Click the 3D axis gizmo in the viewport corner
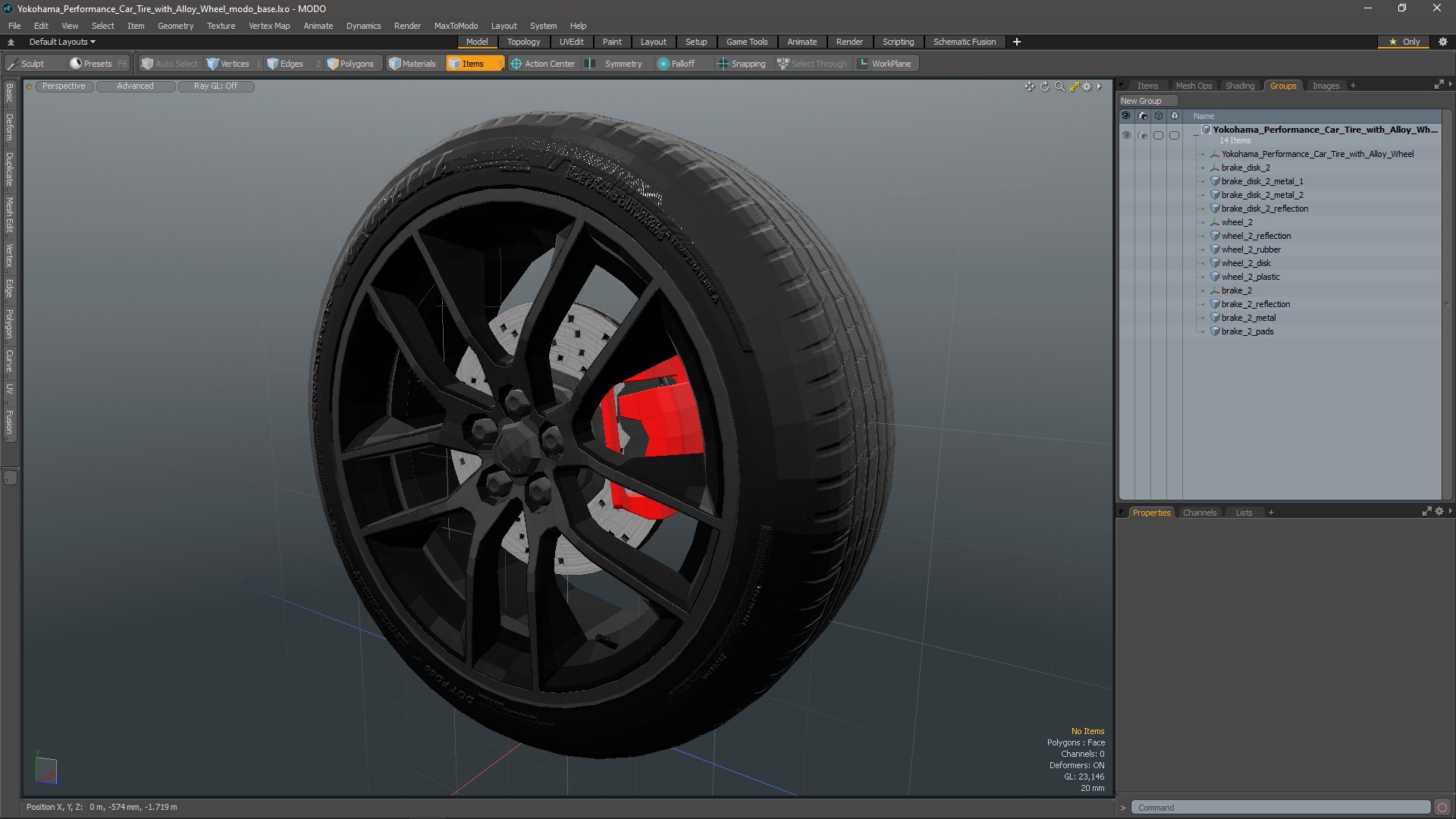This screenshot has height=819, width=1456. coord(45,770)
